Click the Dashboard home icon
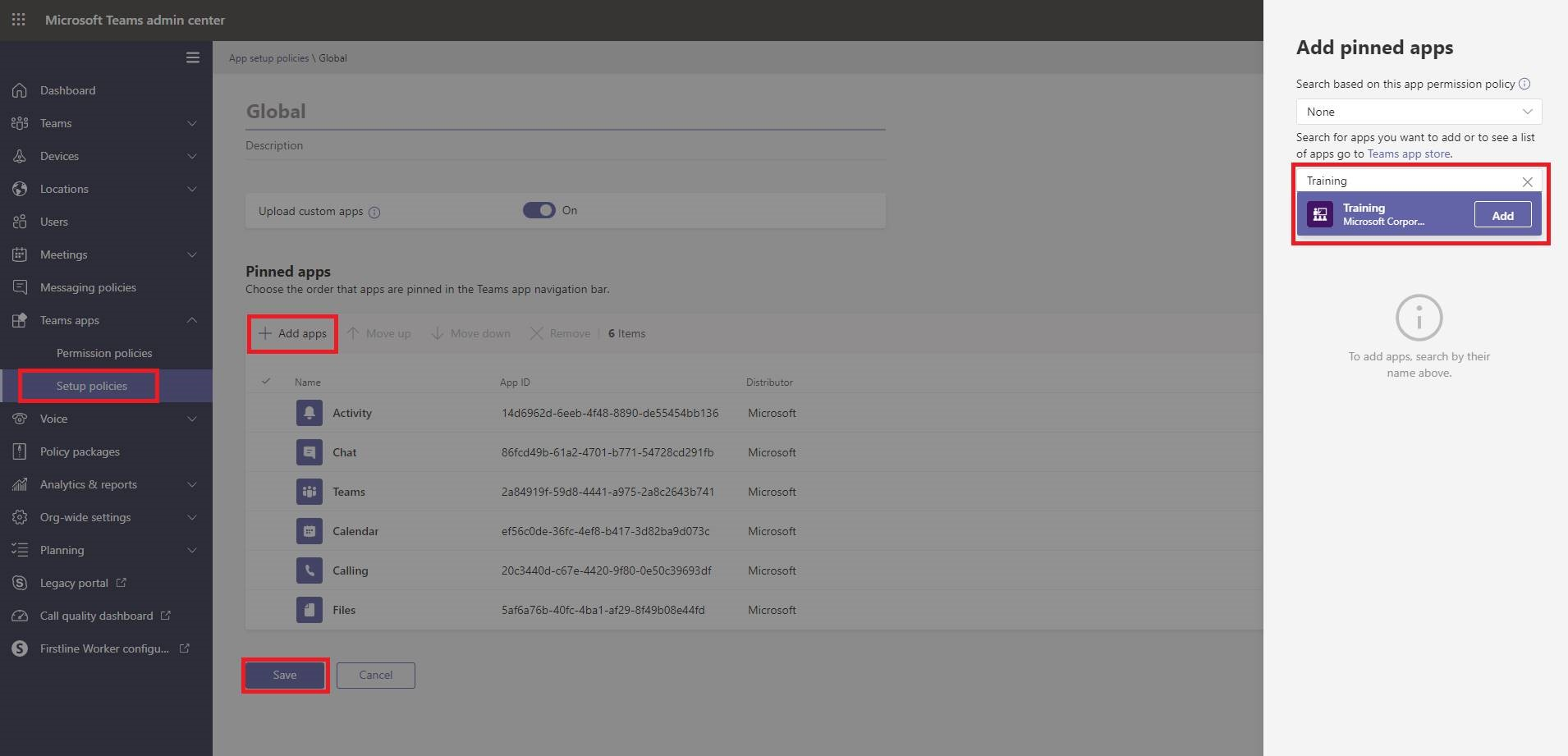The image size is (1568, 756). (x=20, y=90)
